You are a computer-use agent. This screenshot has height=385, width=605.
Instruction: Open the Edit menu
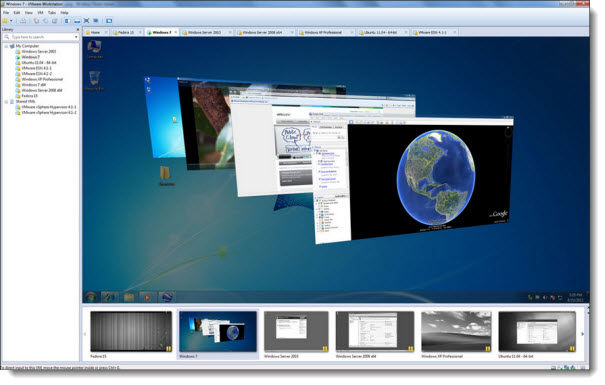click(17, 13)
